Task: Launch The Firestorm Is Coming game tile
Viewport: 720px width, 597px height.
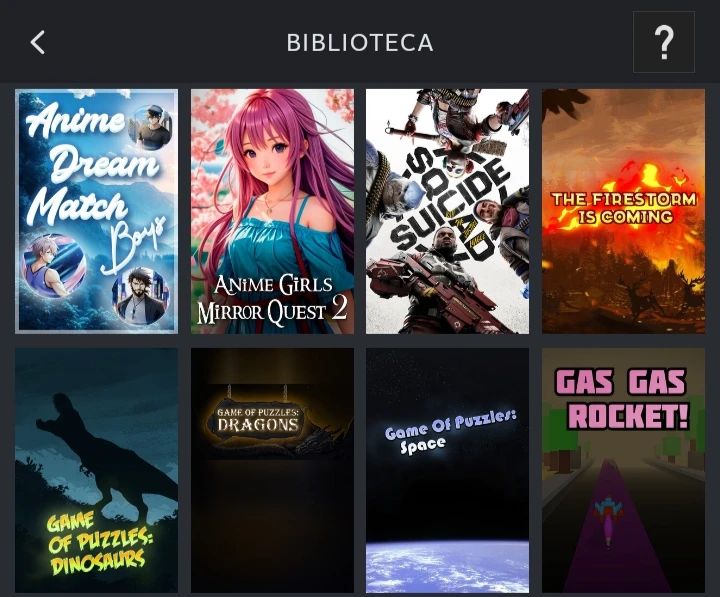Action: click(x=623, y=211)
